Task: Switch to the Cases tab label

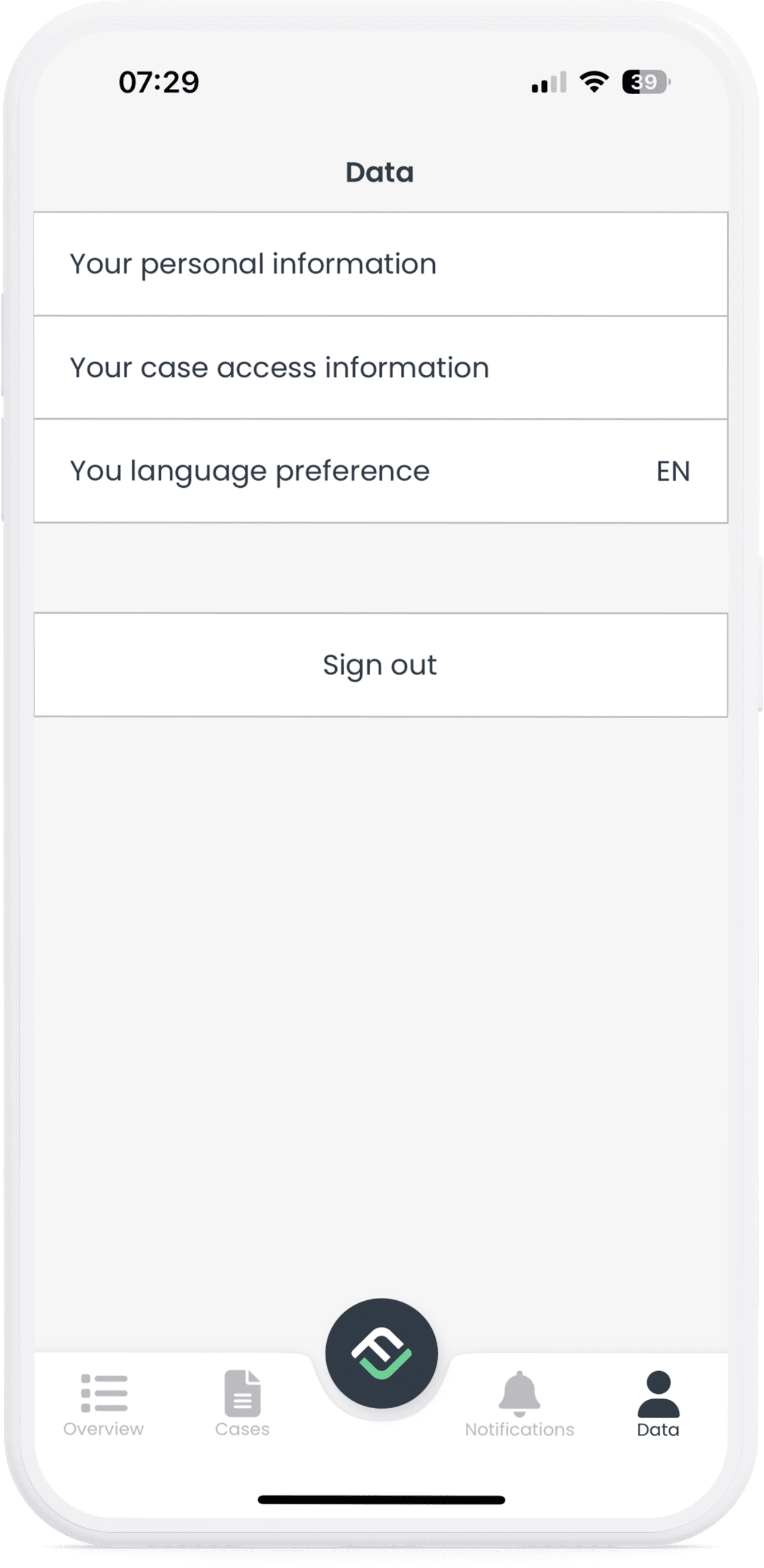Action: point(242,1429)
